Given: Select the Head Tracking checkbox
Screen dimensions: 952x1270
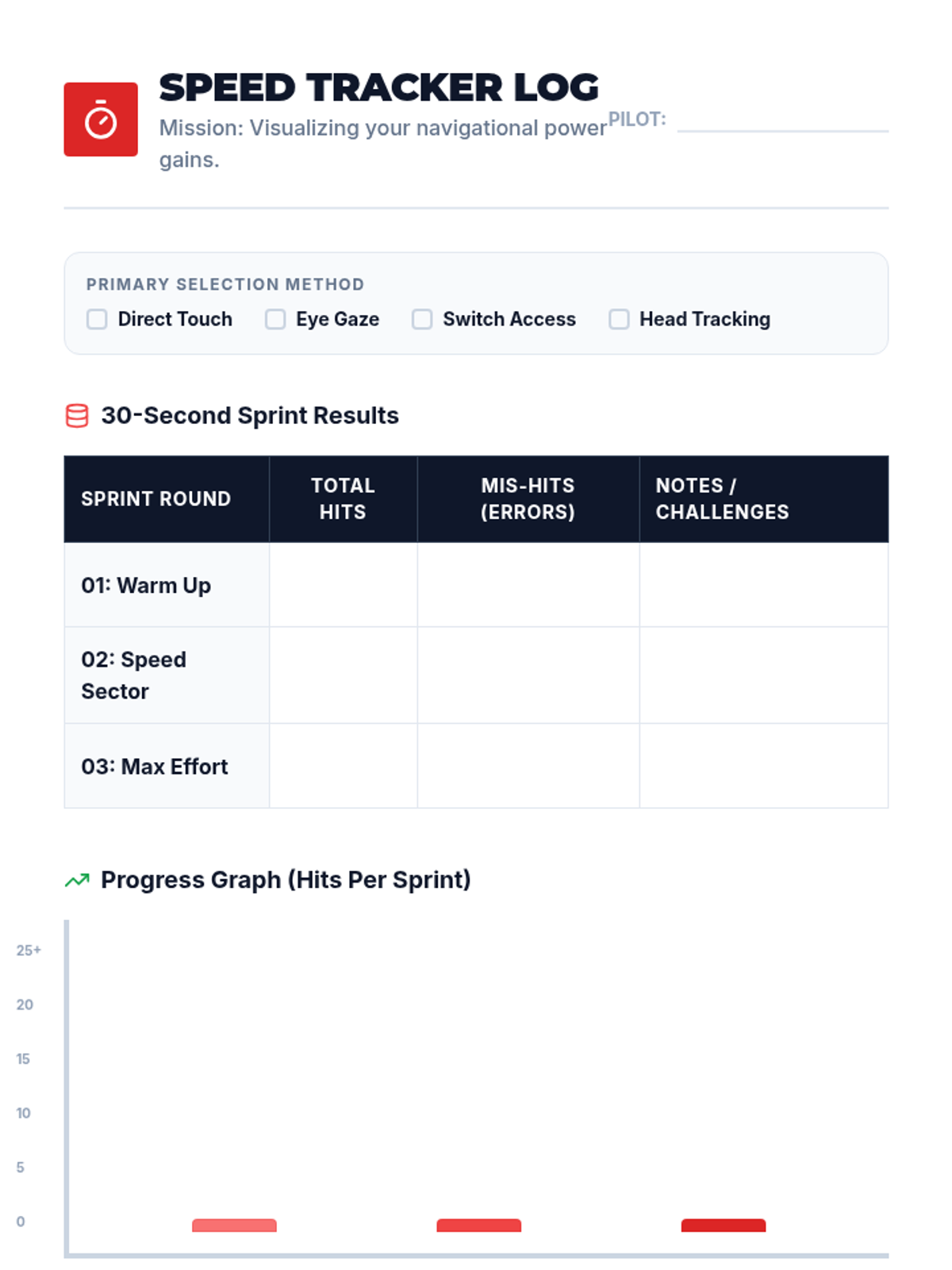Looking at the screenshot, I should (x=619, y=319).
